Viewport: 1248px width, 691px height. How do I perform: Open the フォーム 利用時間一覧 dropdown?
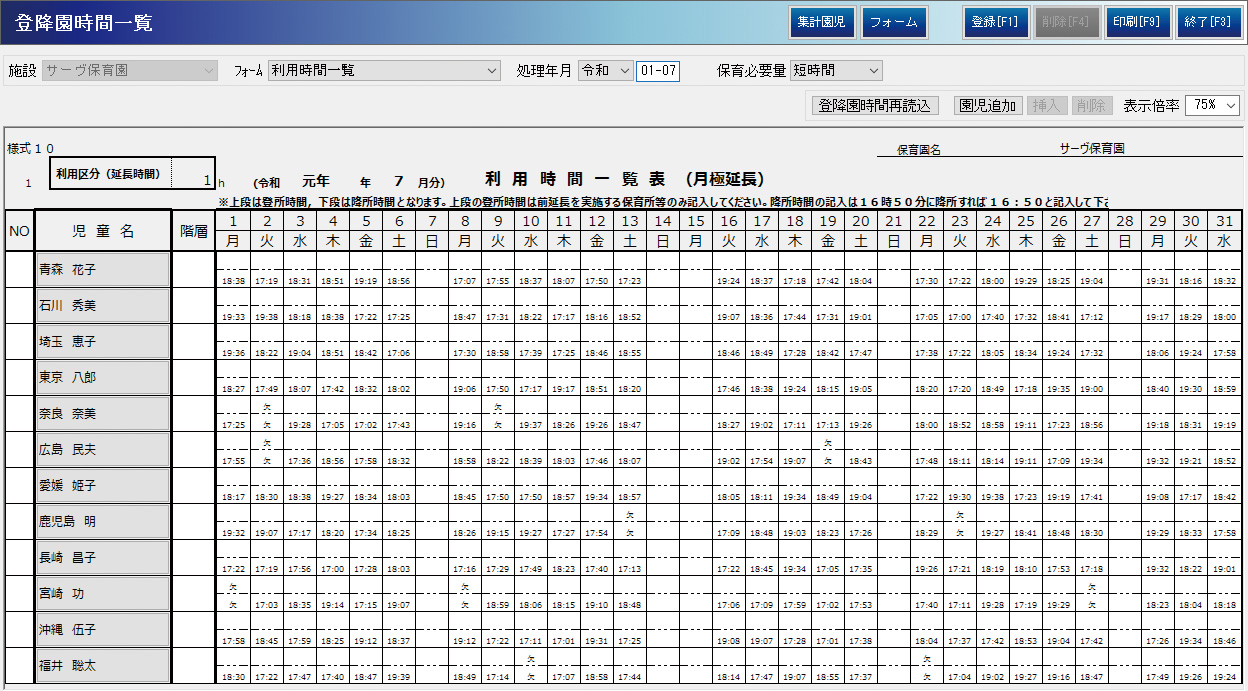click(383, 70)
